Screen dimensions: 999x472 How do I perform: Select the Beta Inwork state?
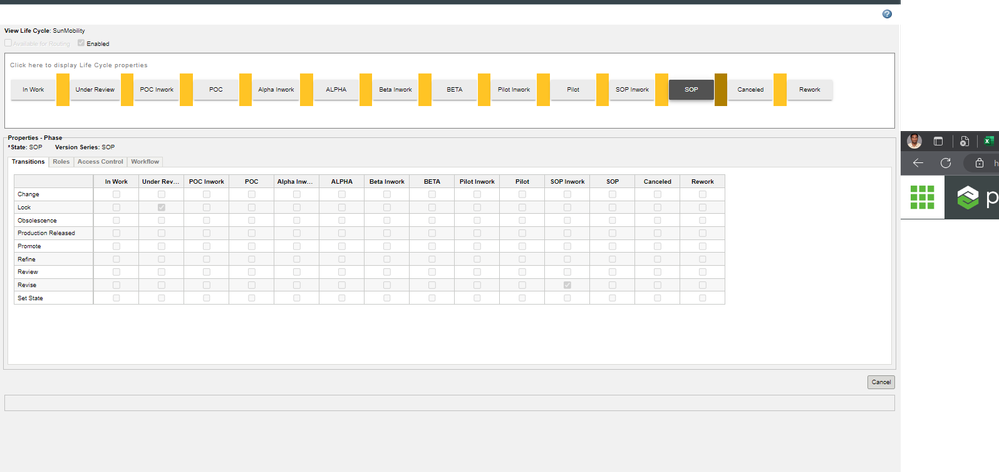395,90
